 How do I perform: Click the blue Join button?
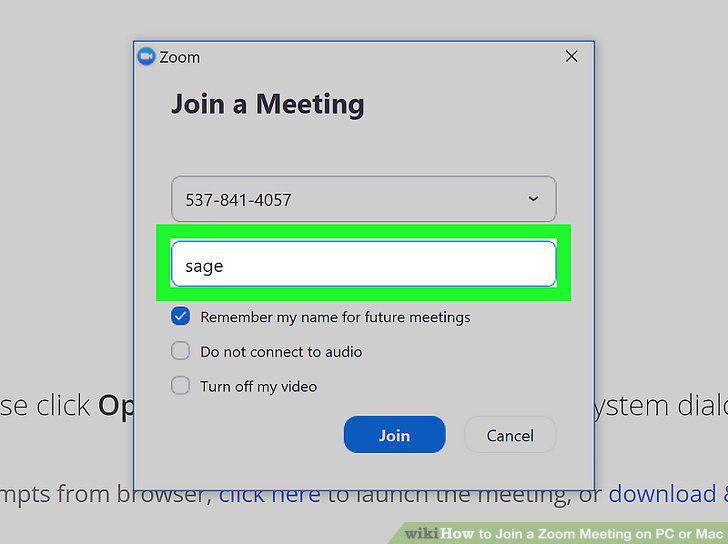click(395, 435)
